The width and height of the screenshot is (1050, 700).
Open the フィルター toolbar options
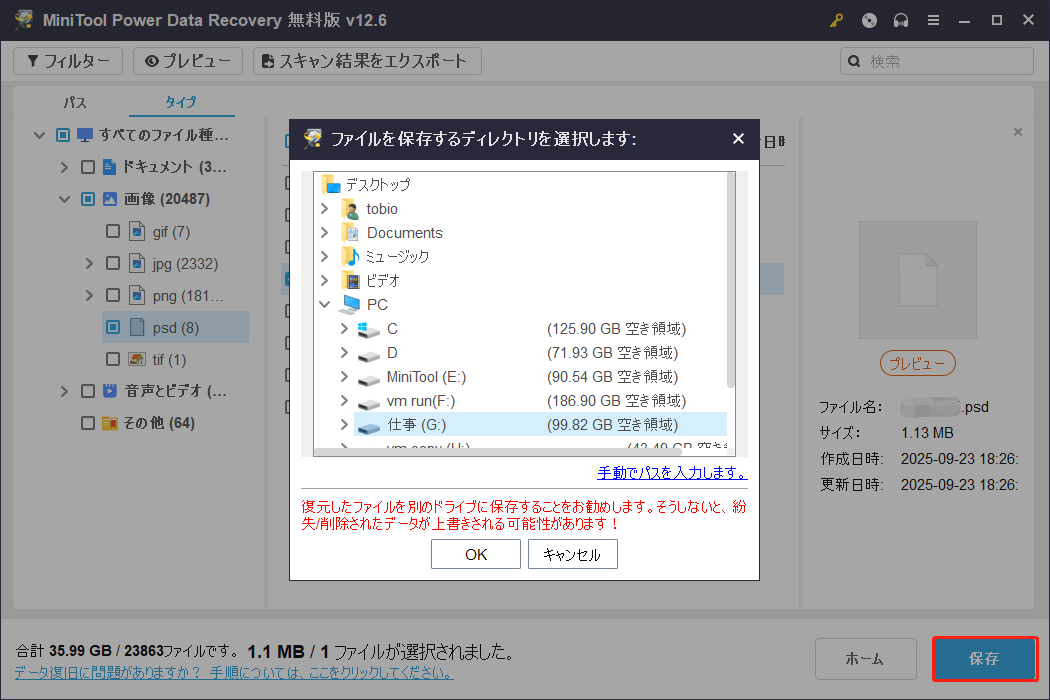tap(67, 61)
